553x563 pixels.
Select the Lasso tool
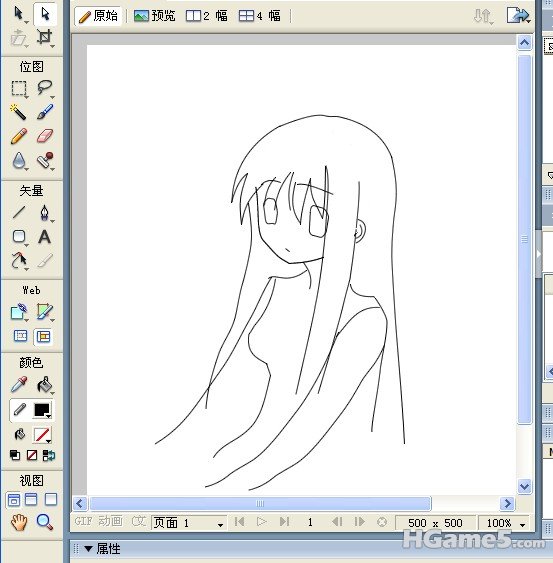click(45, 88)
